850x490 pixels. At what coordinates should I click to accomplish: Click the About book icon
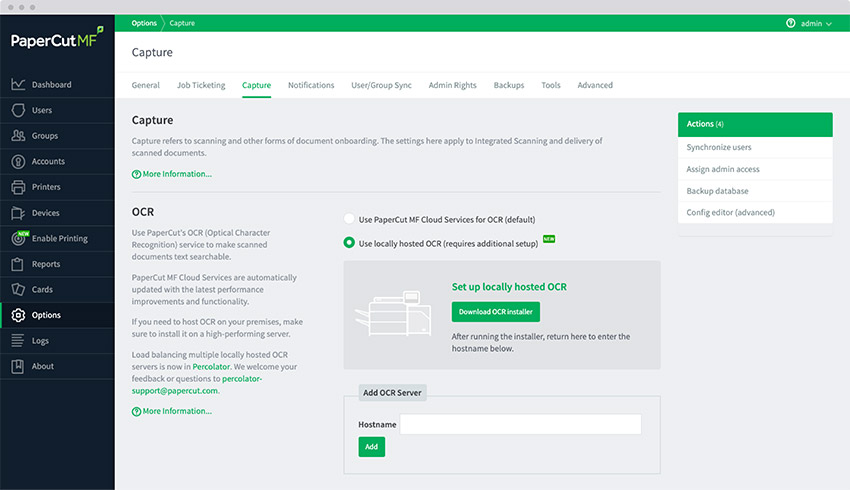(18, 366)
